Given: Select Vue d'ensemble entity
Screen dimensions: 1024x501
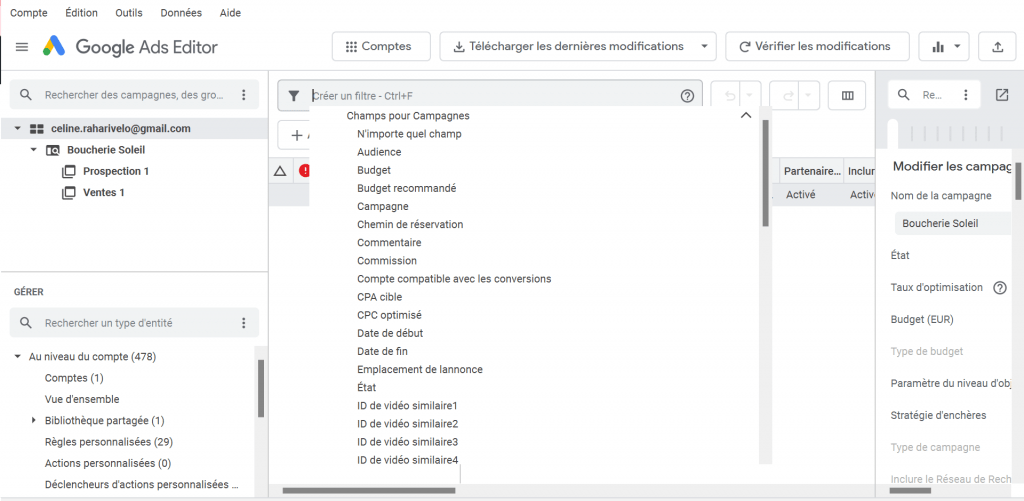Looking at the screenshot, I should pyautogui.click(x=82, y=399).
